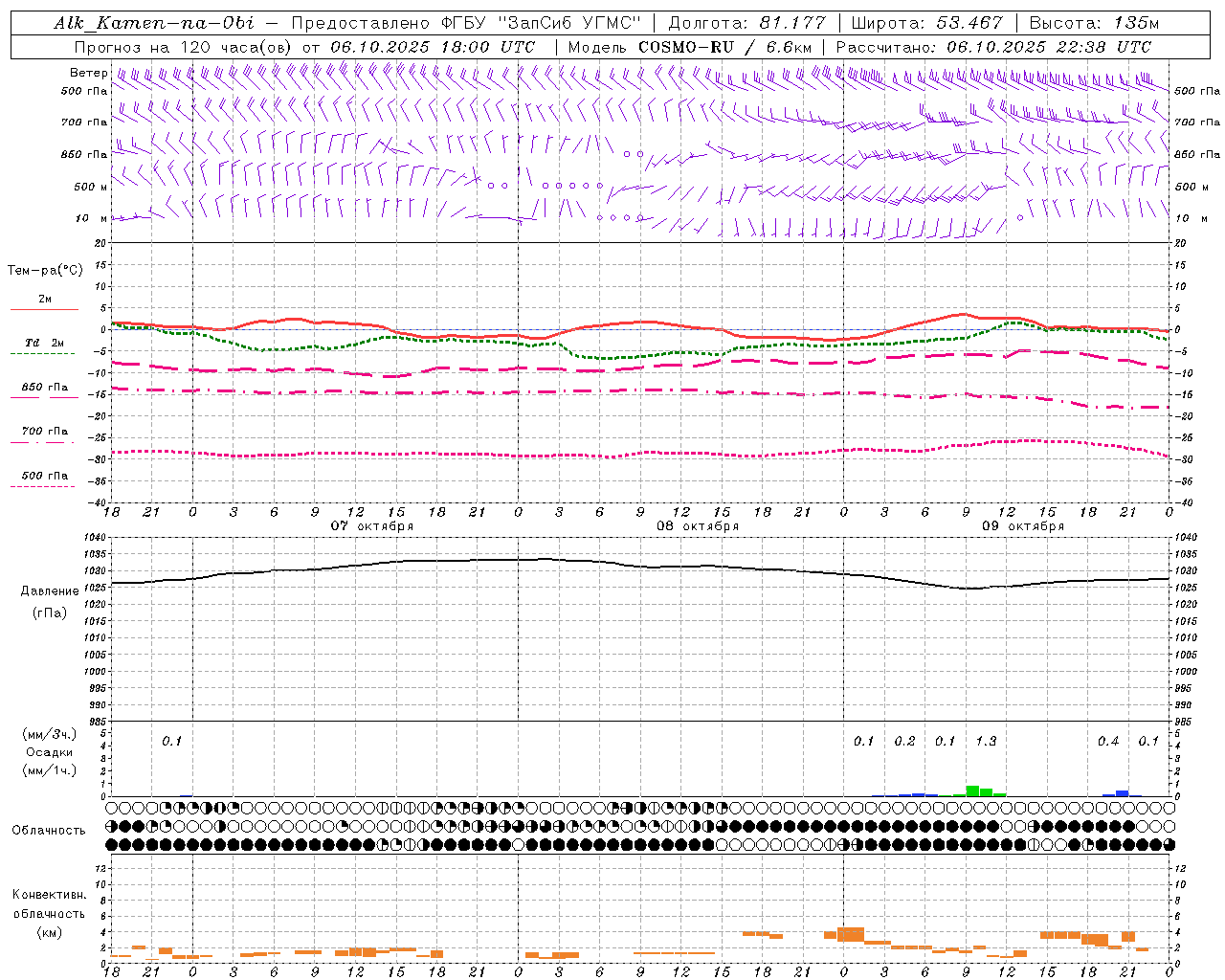Click the "Давление" pressure panel label
This screenshot has height=980, width=1225.
[x=50, y=591]
